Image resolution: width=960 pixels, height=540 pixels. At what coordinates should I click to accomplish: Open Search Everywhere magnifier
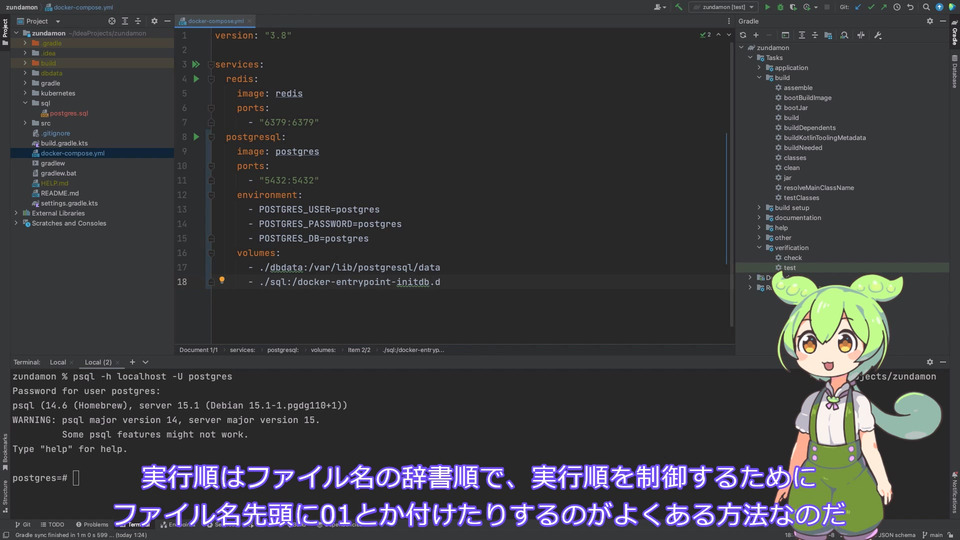[925, 7]
